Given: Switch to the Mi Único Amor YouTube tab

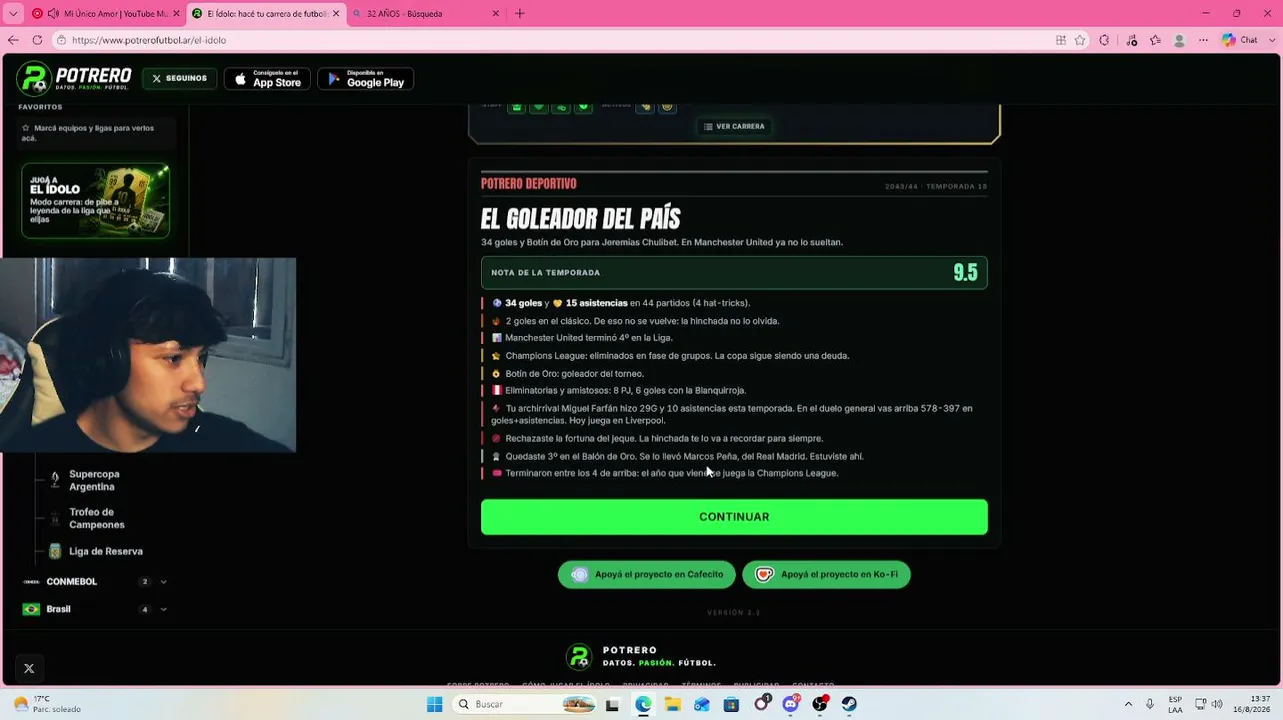Looking at the screenshot, I should pyautogui.click(x=107, y=14).
